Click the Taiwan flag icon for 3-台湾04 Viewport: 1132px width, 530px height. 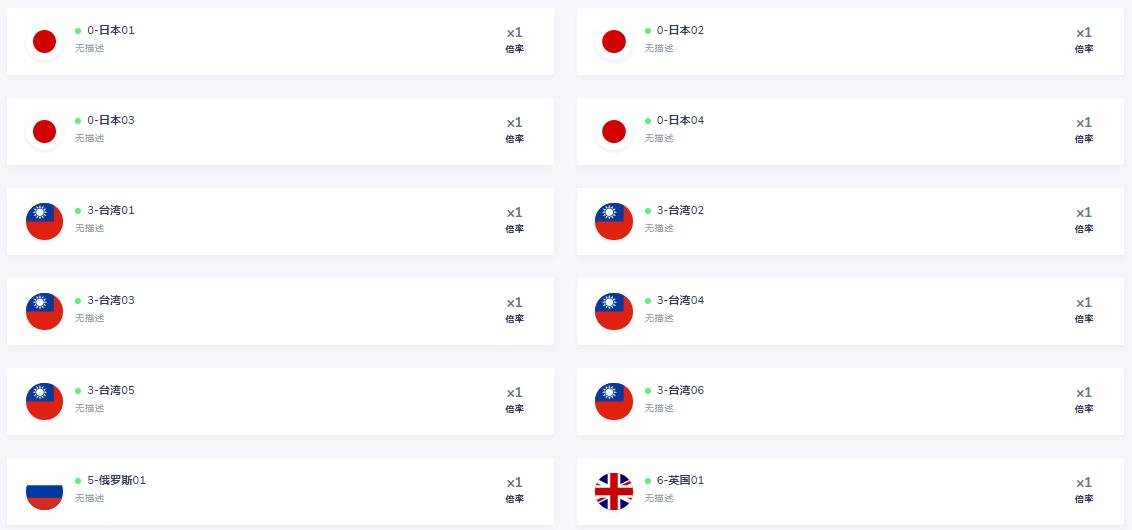tap(614, 311)
